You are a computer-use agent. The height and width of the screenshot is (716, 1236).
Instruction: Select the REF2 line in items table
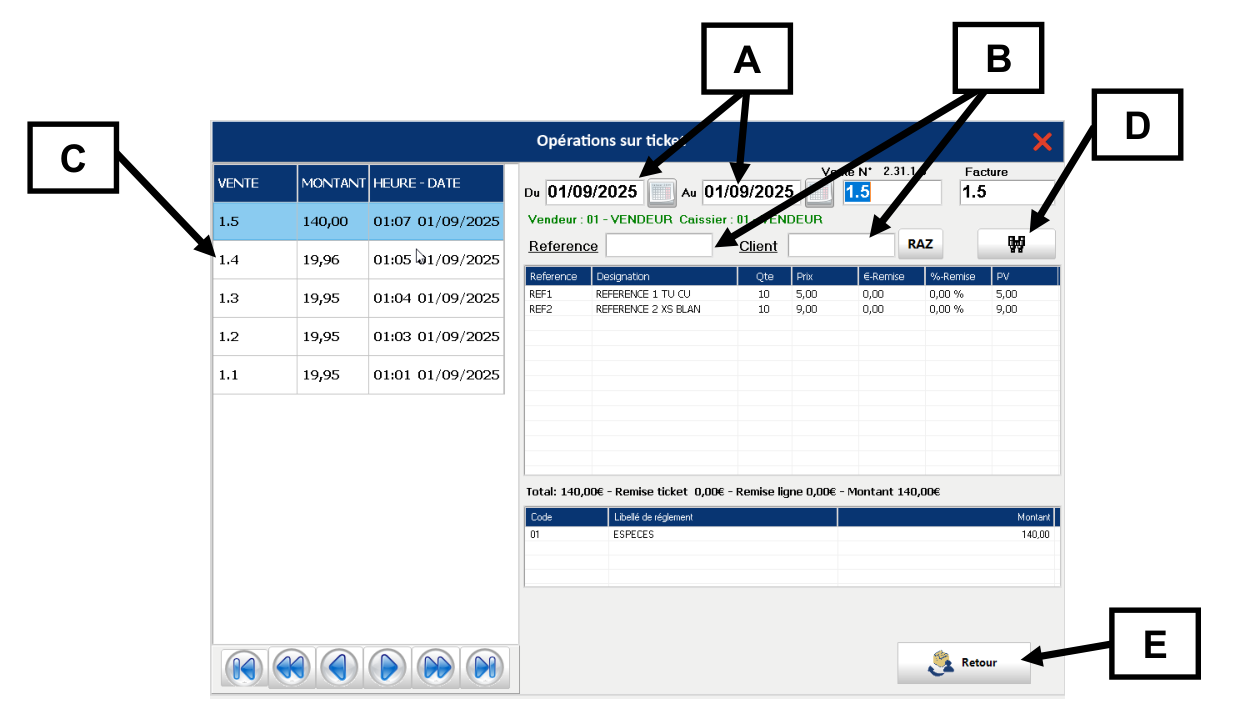point(791,309)
